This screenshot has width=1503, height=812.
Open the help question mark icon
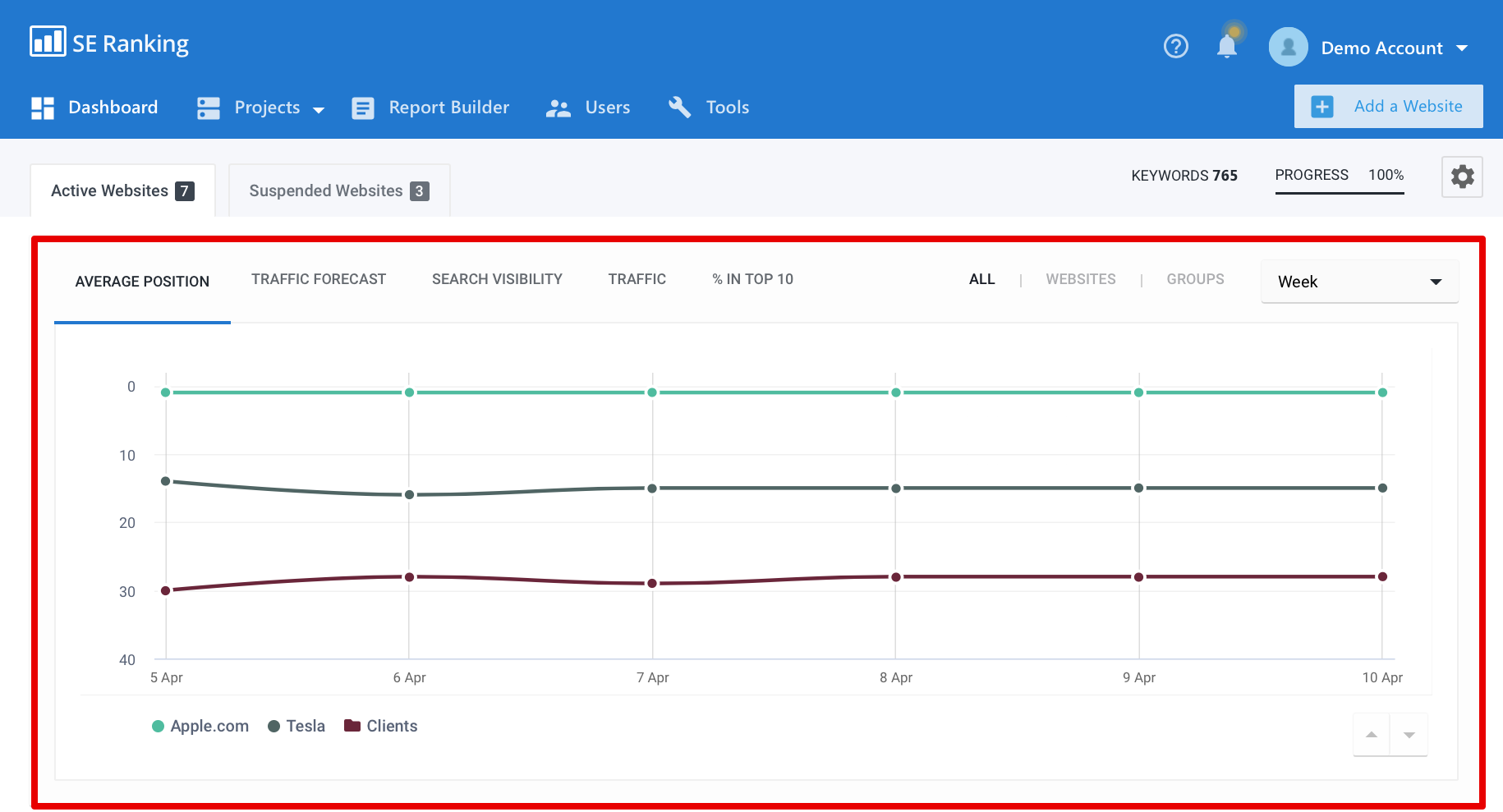(1175, 47)
